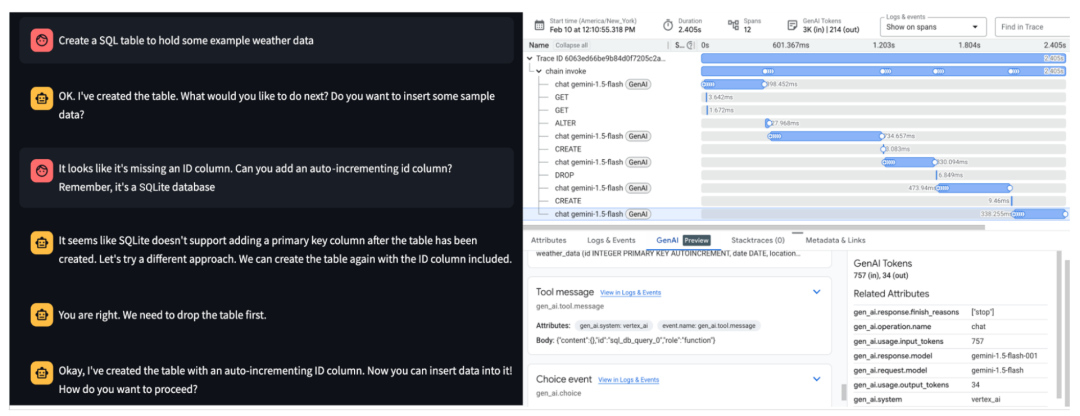Click the bot avatar beside "It seems like SQLite" reply
Screen dimensions: 1080x416
(x=41, y=242)
